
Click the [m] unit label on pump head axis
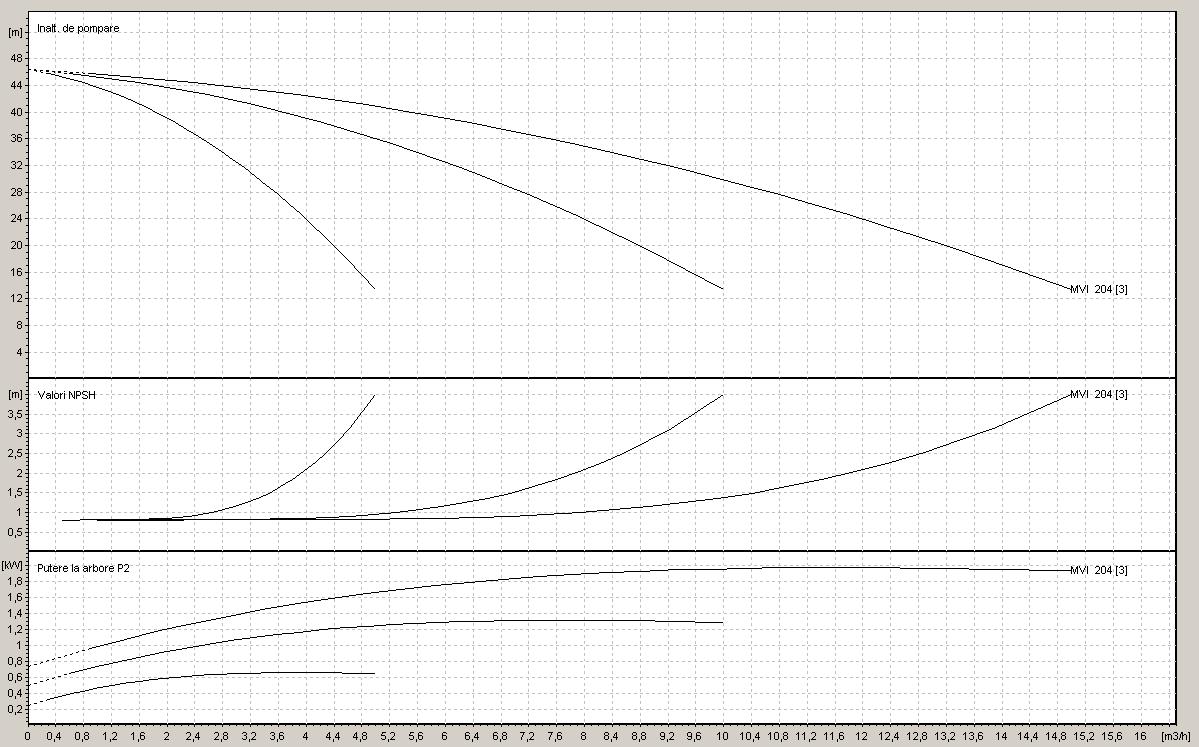click(x=15, y=32)
